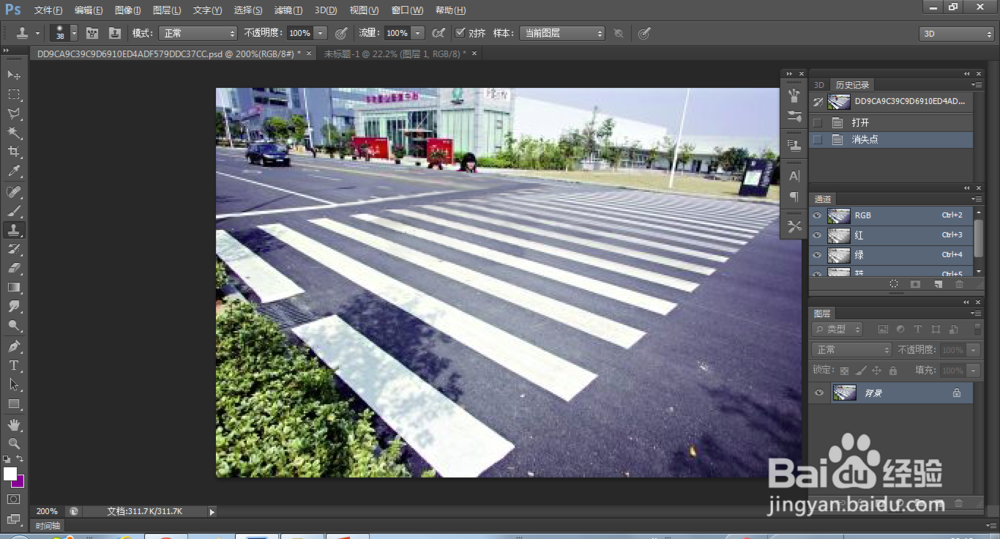
Task: Select the 打开 history state
Action: [892, 122]
